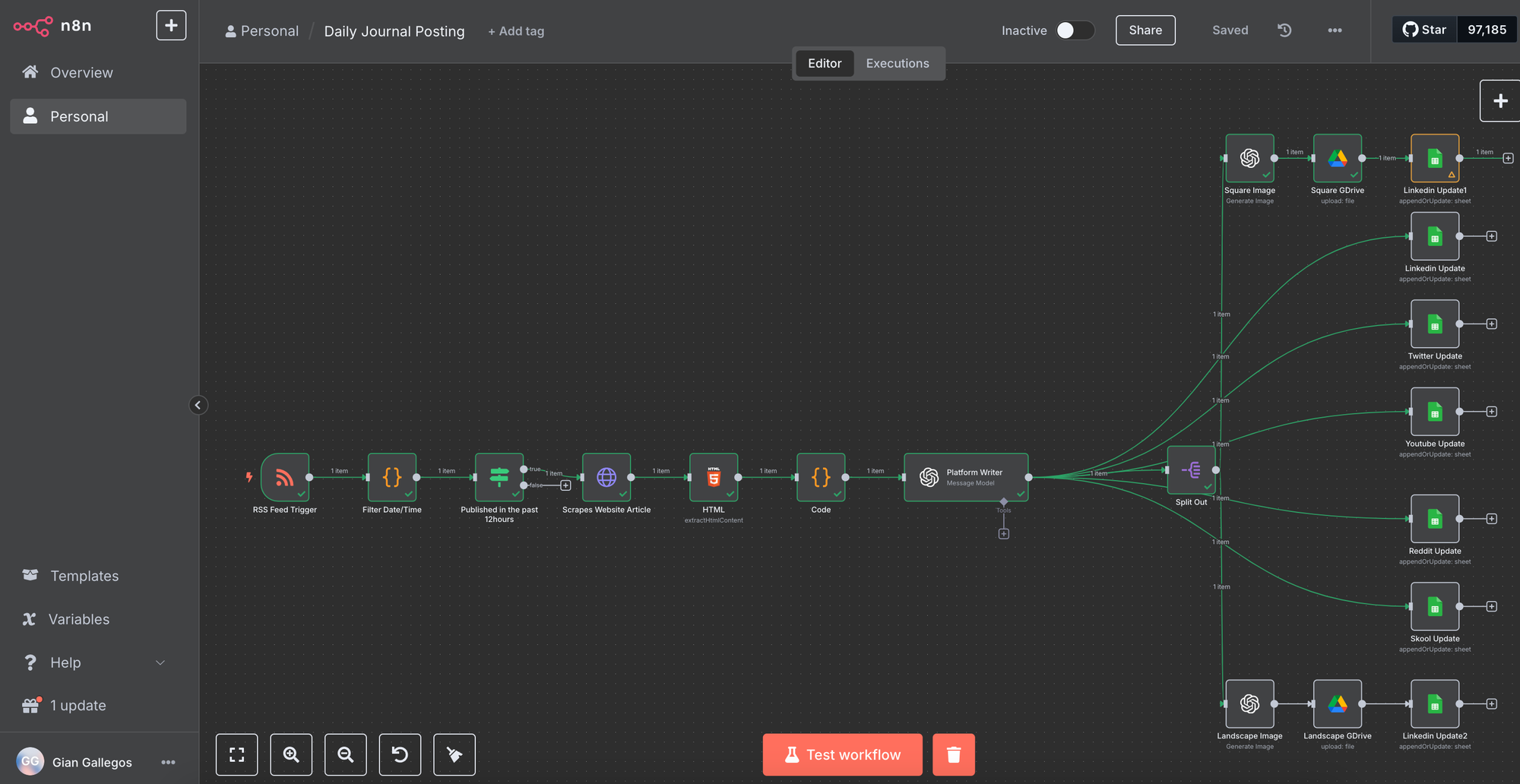Viewport: 1520px width, 784px height.
Task: Click Add tag next to workflow name
Action: (x=516, y=31)
